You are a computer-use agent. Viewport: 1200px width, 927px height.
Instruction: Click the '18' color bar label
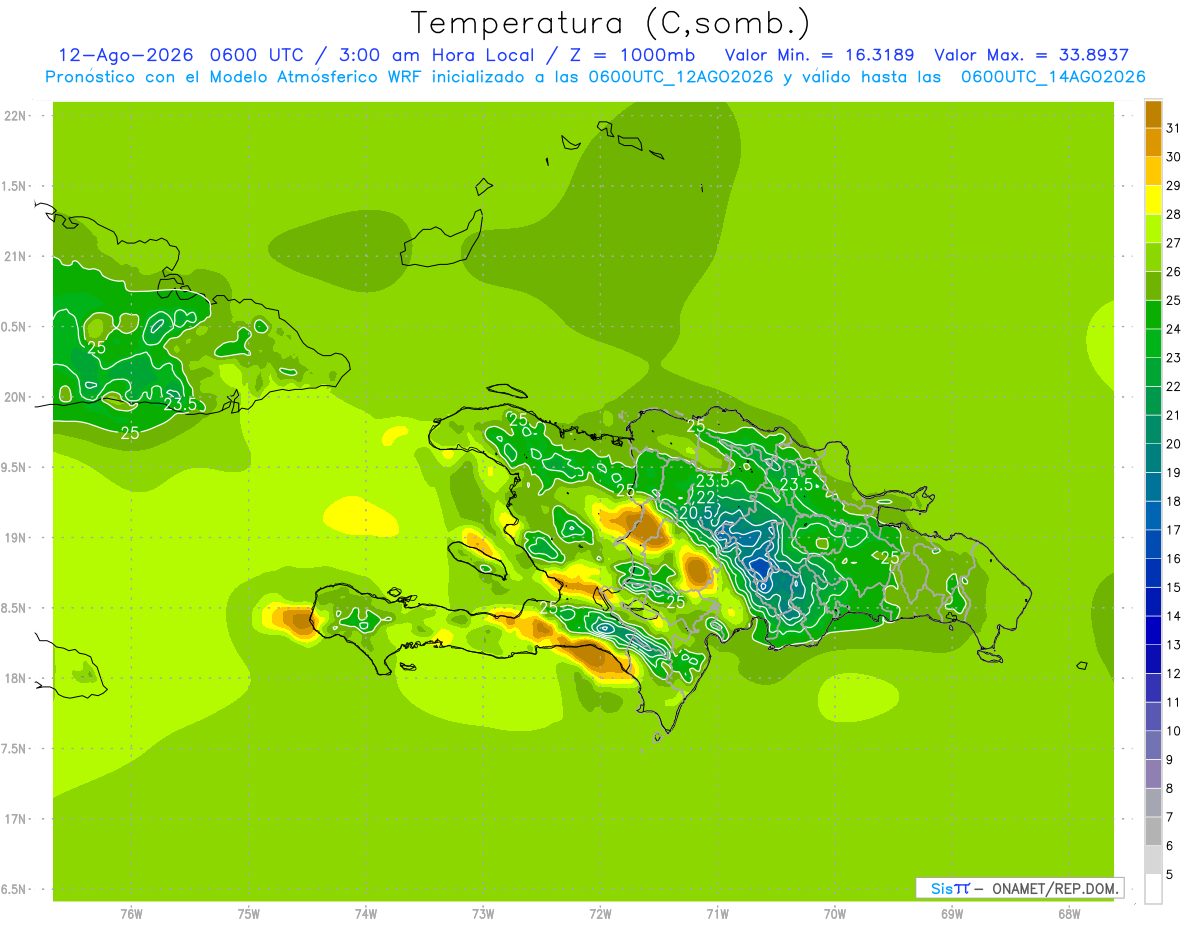coord(1173,501)
